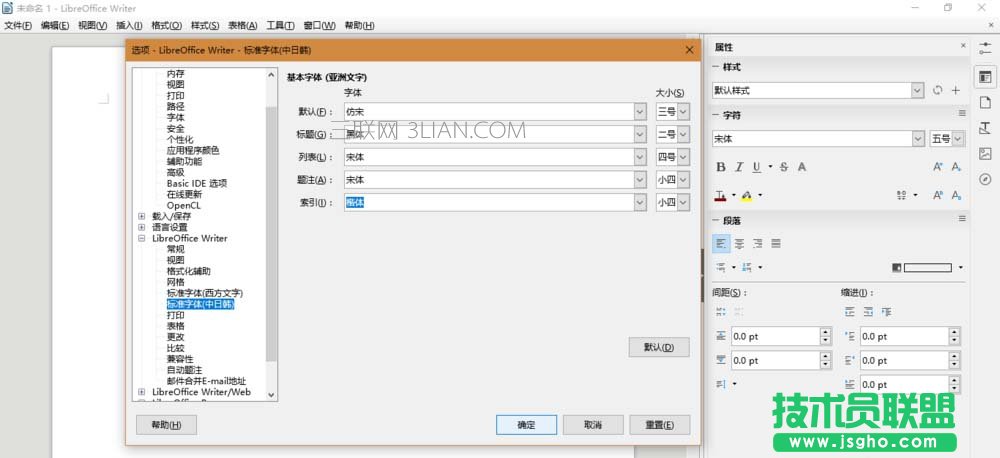This screenshot has height=458, width=1000.
Task: Click the Decrease Indent icon
Action: pos(868,313)
